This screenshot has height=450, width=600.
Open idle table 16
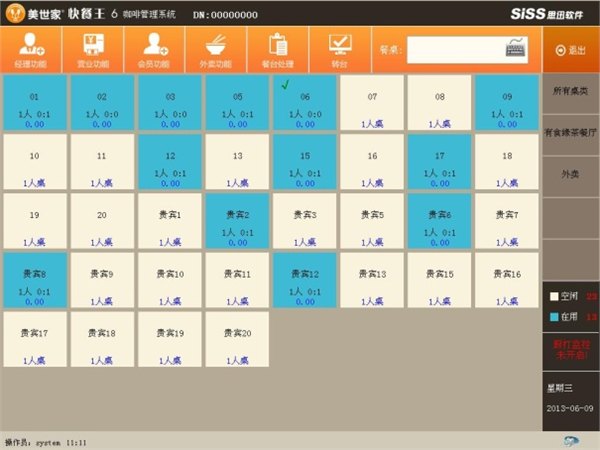(x=372, y=162)
